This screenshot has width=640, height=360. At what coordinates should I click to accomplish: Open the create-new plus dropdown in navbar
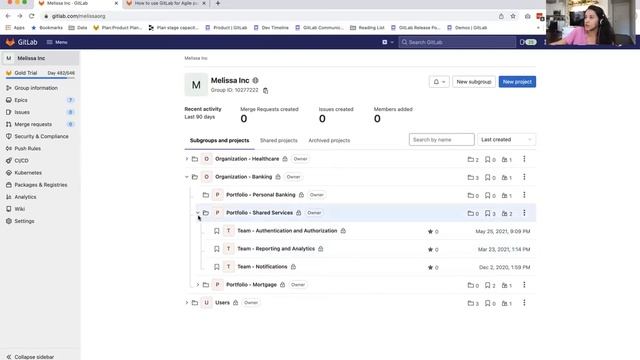(x=387, y=42)
